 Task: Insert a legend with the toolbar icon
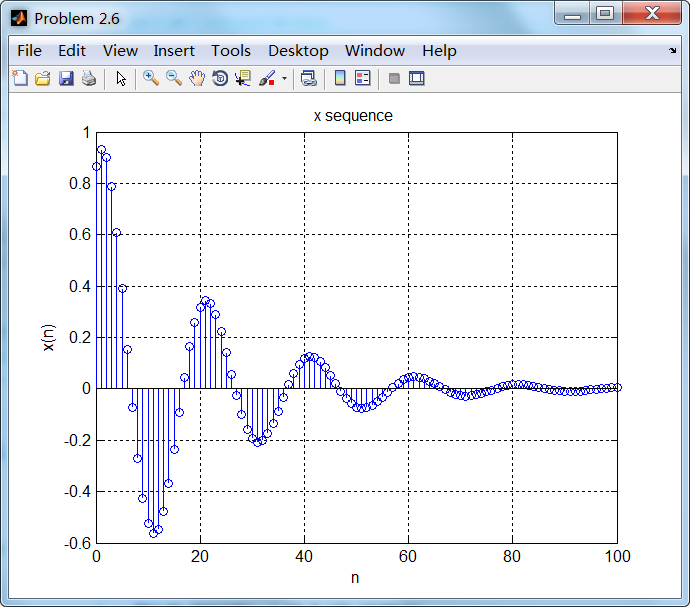pyautogui.click(x=363, y=78)
